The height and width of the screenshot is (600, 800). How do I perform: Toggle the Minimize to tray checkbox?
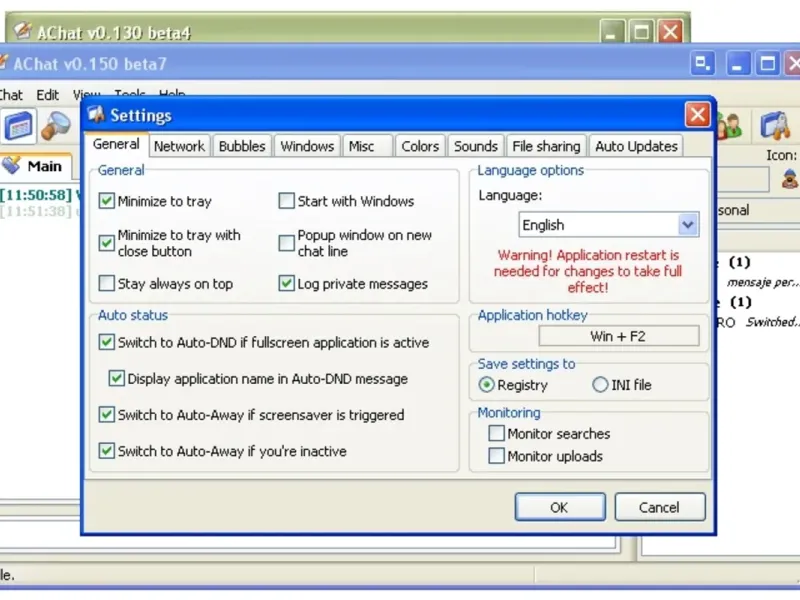(106, 201)
